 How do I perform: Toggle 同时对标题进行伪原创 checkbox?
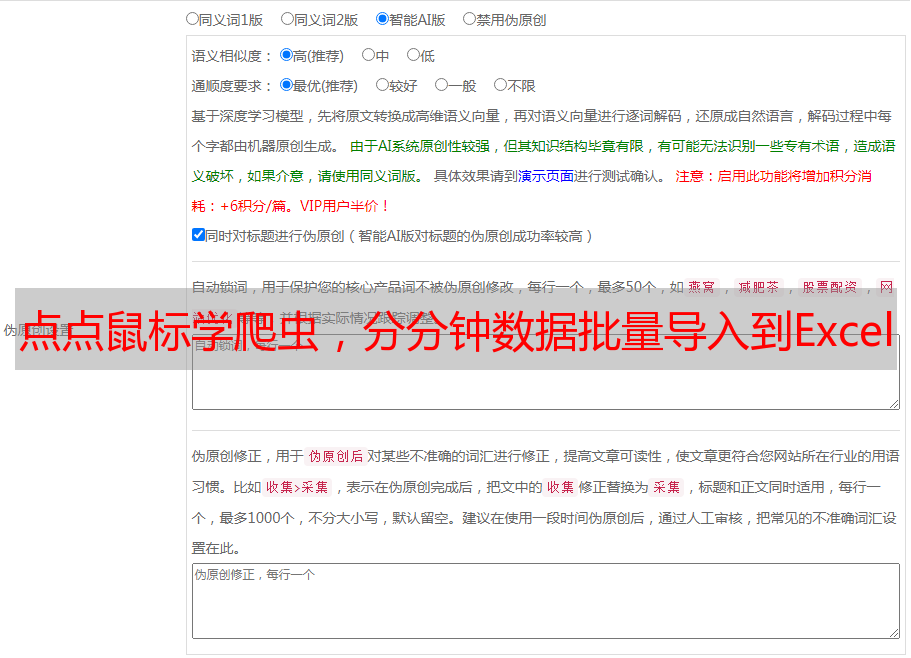(198, 235)
